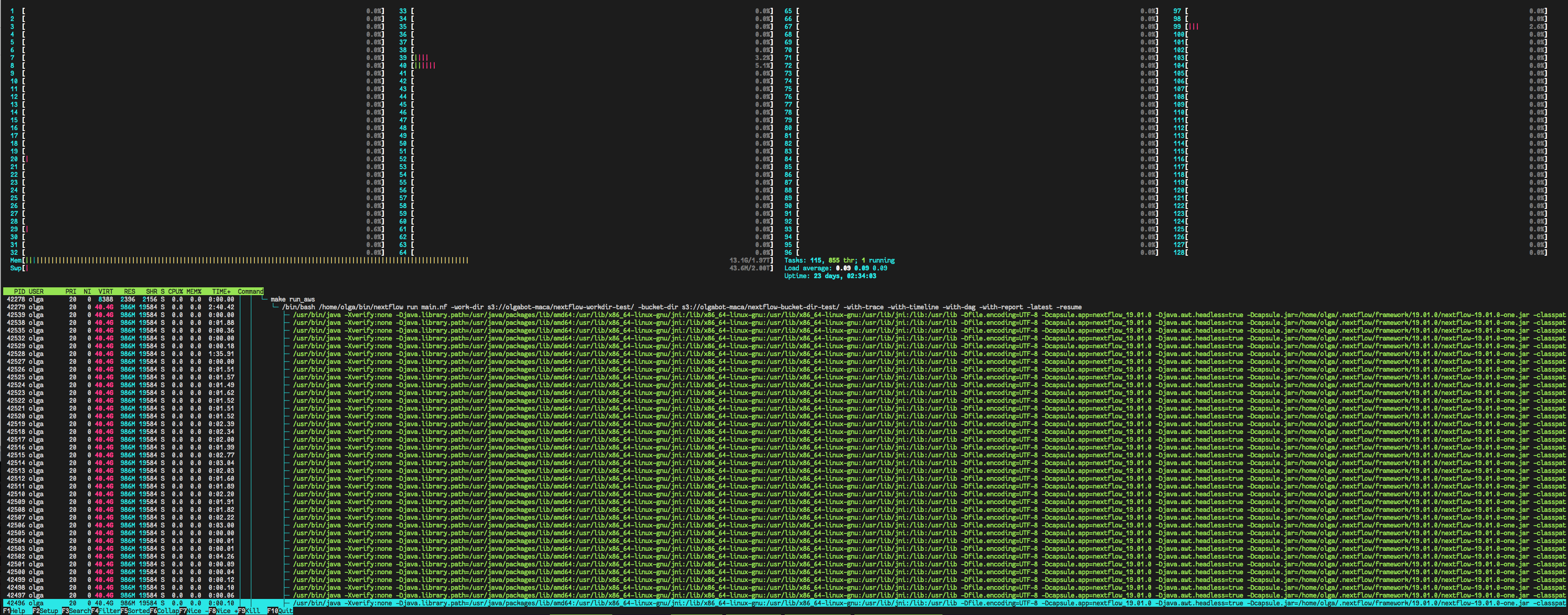1568x615 pixels.
Task: Click the Mem usage meter bar
Action: coord(391,260)
